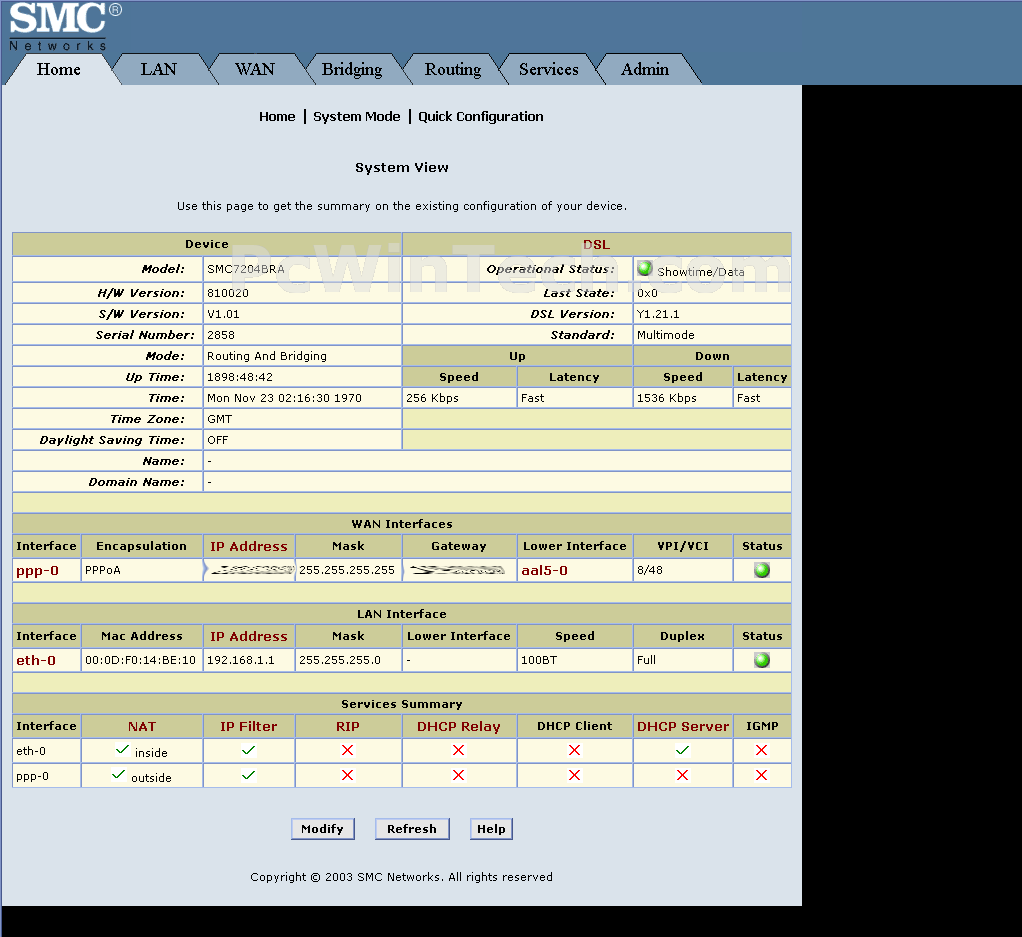Click the eth-0 DHCP Server checkmark
This screenshot has width=1022, height=937.
coord(682,751)
